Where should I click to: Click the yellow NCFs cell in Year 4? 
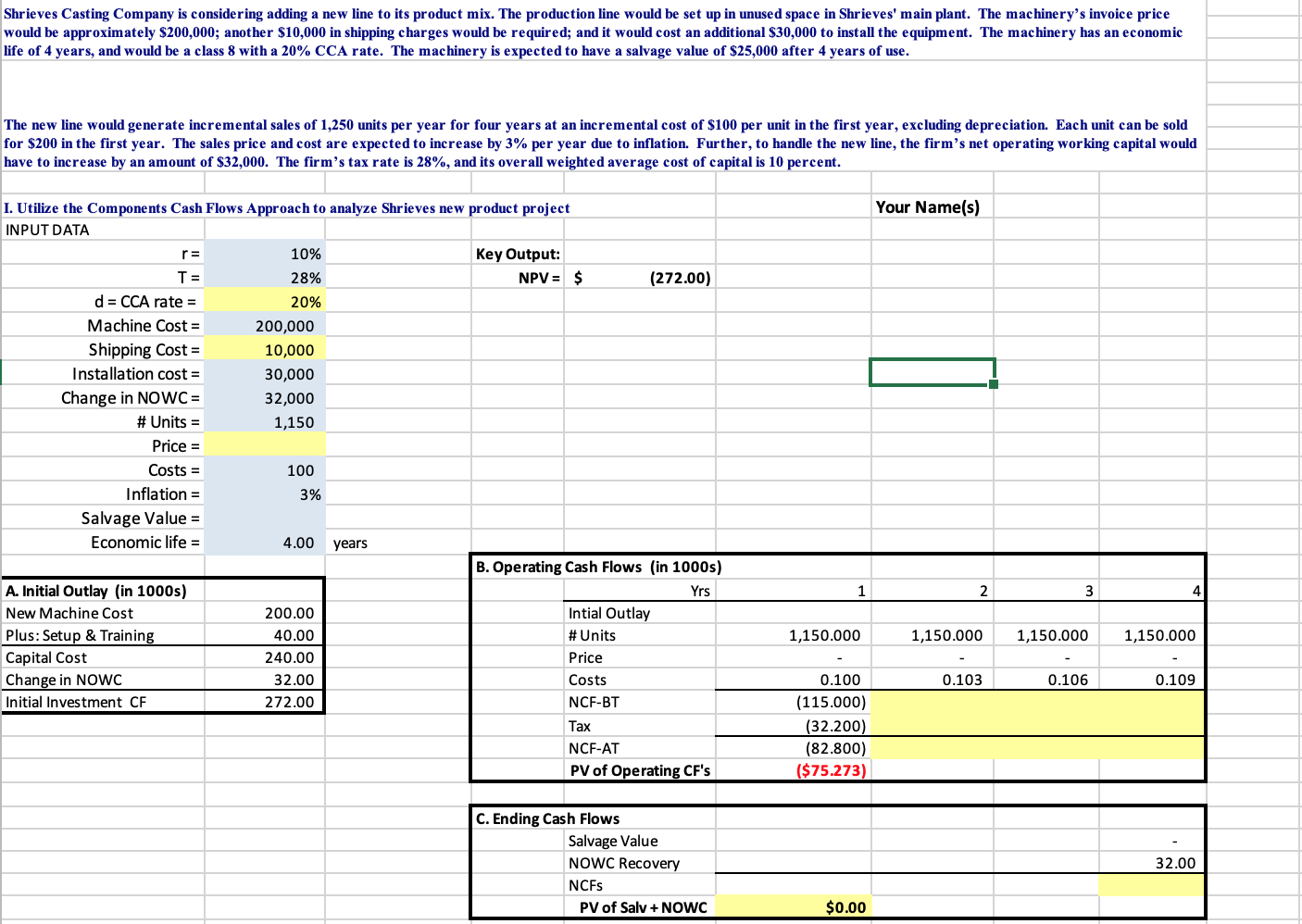click(x=1151, y=885)
